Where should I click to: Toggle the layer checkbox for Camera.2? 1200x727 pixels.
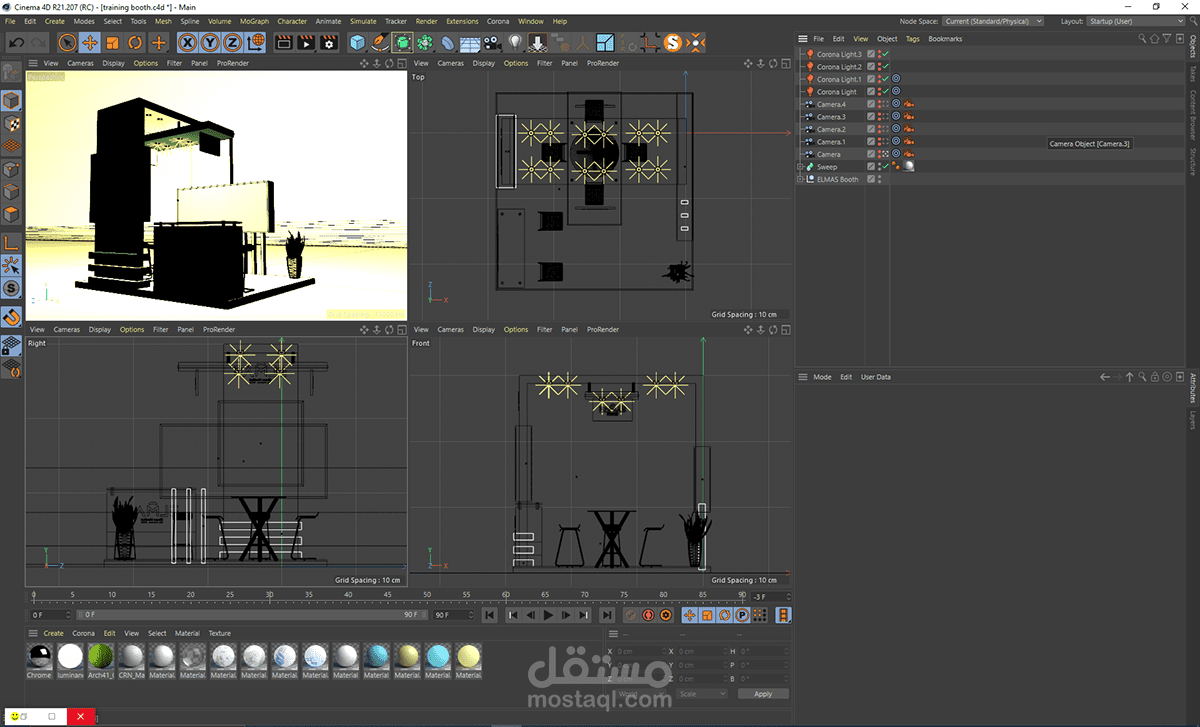point(871,129)
